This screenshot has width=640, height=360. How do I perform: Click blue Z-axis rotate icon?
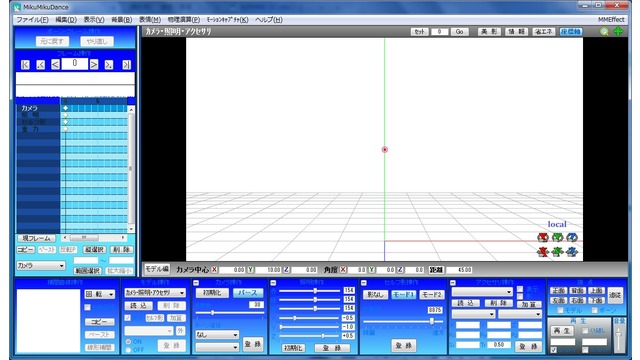[x=572, y=237]
